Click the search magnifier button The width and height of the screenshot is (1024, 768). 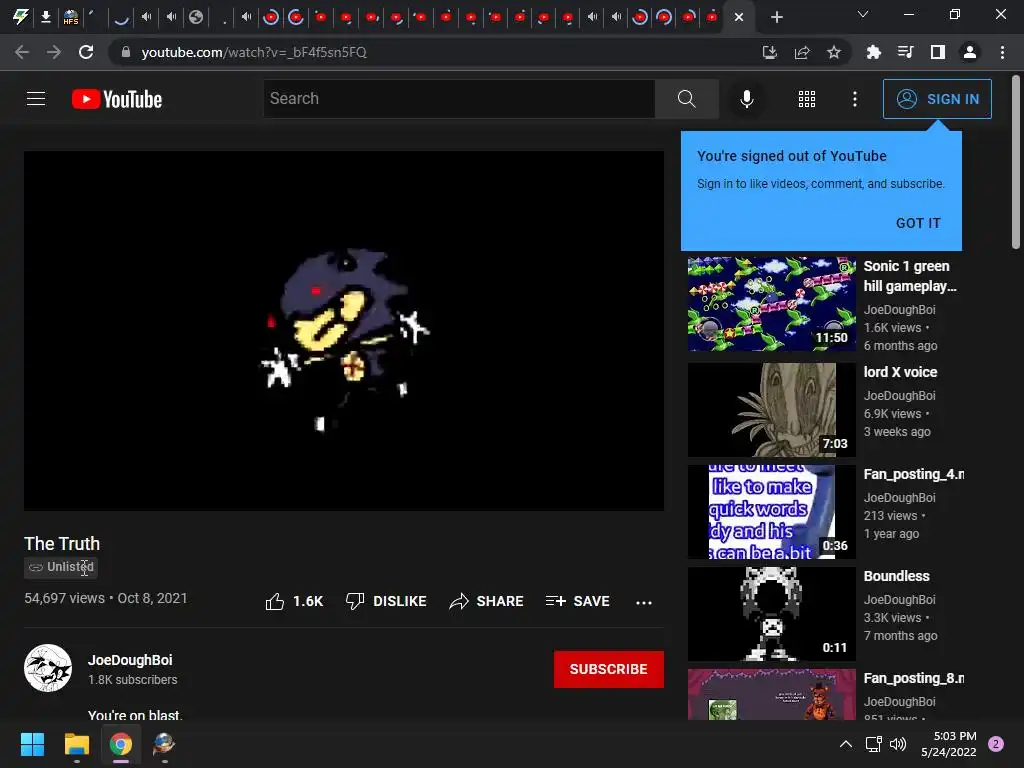pyautogui.click(x=686, y=99)
